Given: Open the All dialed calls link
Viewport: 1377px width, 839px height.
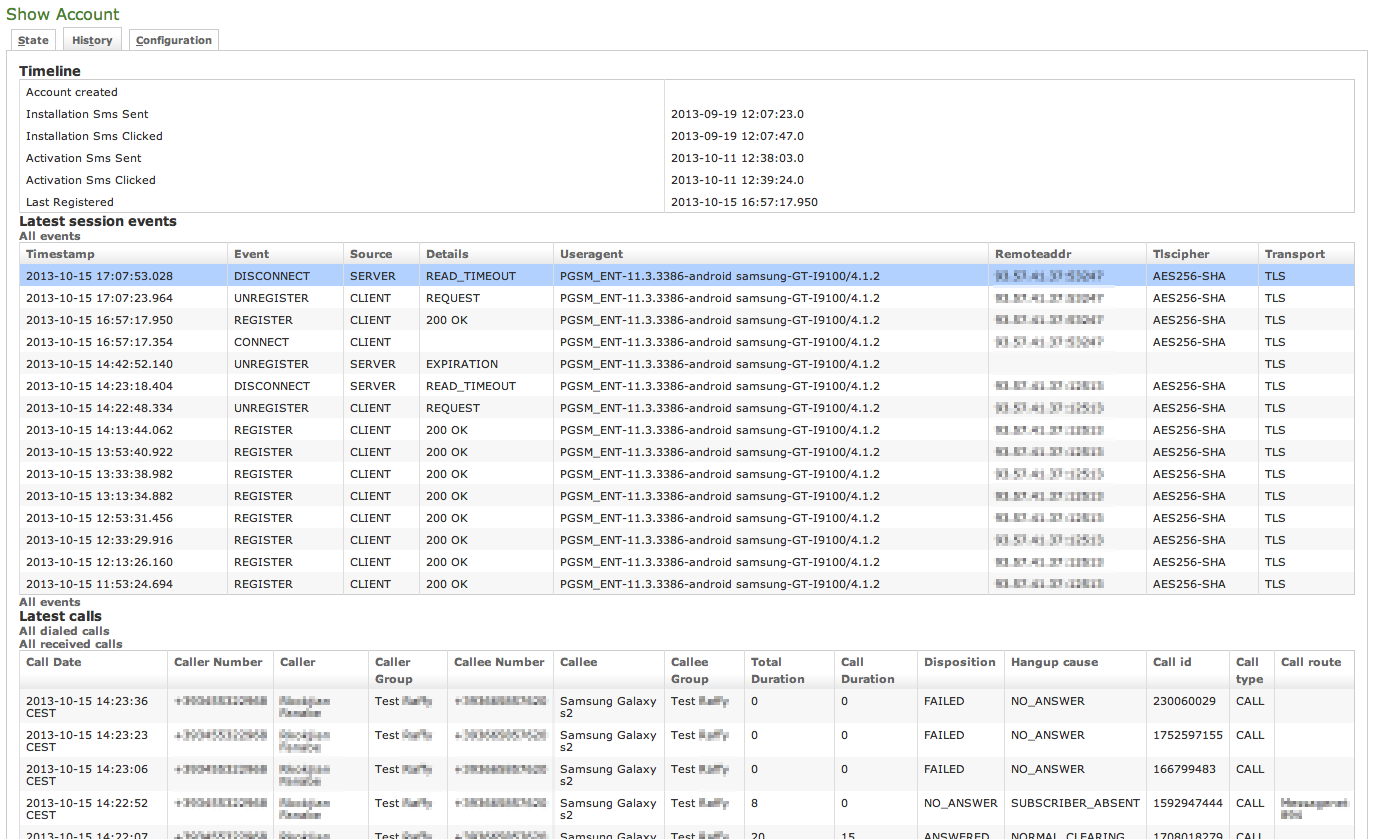Looking at the screenshot, I should 64,631.
